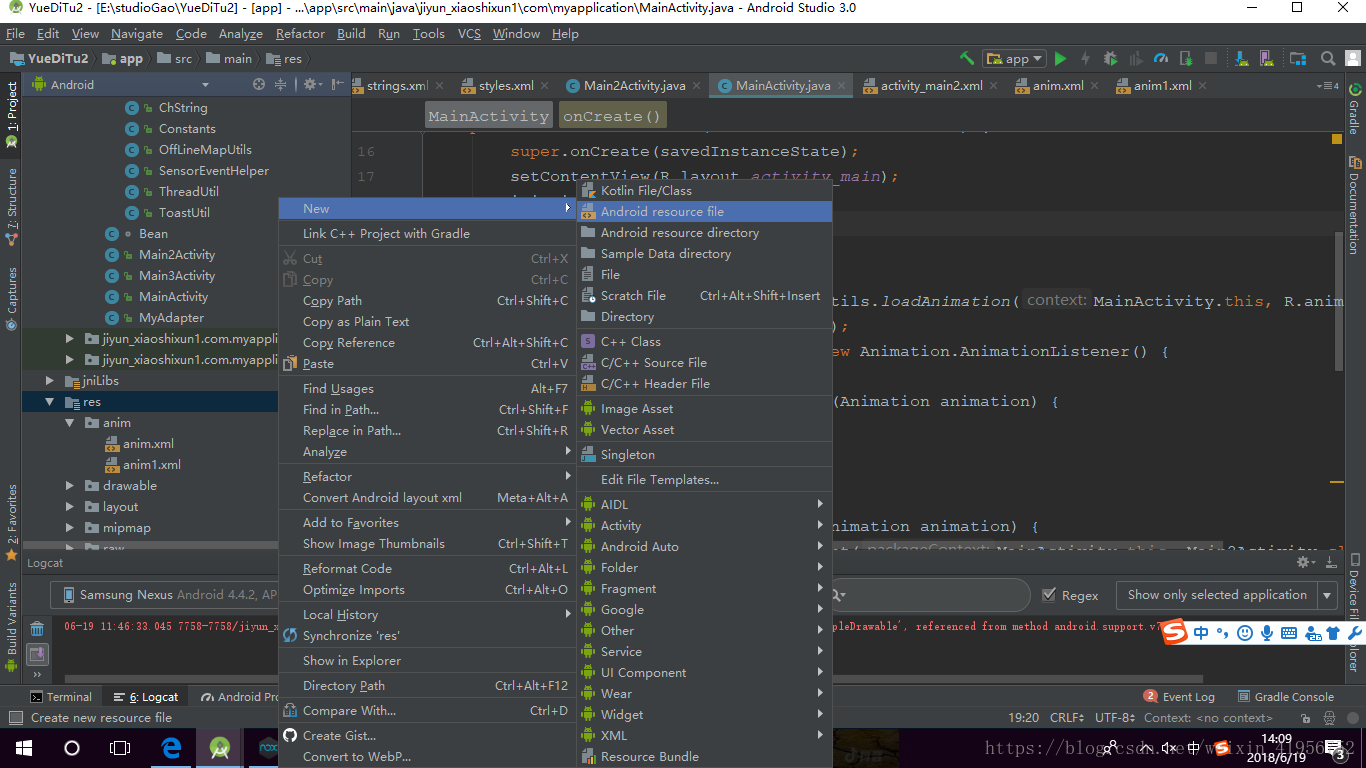Viewport: 1366px width, 768px height.
Task: Click scroll from source target icon in Project panel
Action: (259, 85)
